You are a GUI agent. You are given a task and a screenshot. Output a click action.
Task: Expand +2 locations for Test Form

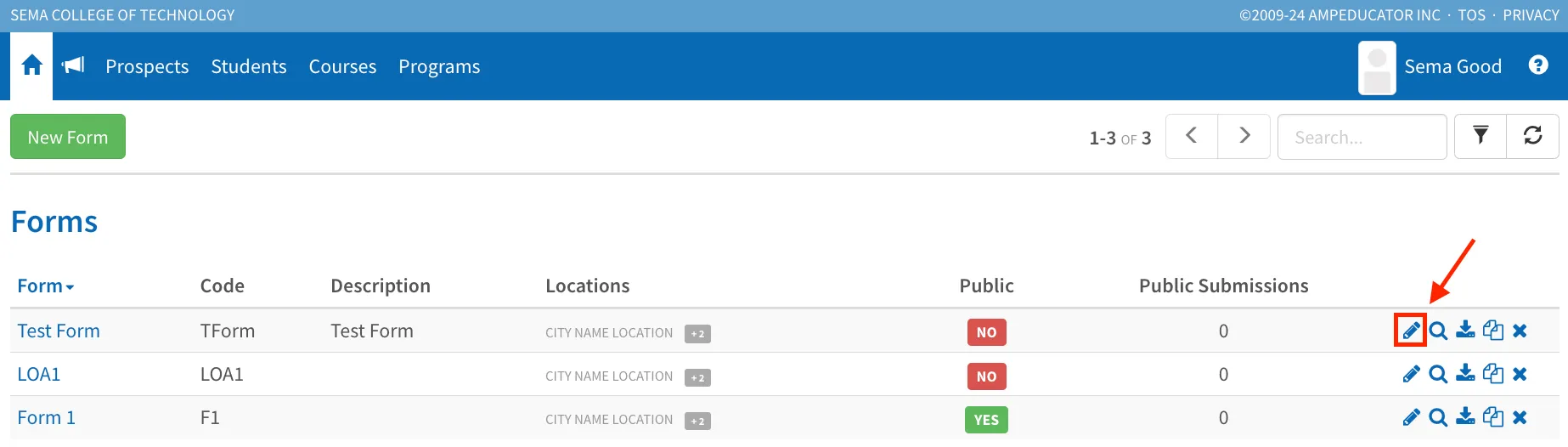[697, 334]
